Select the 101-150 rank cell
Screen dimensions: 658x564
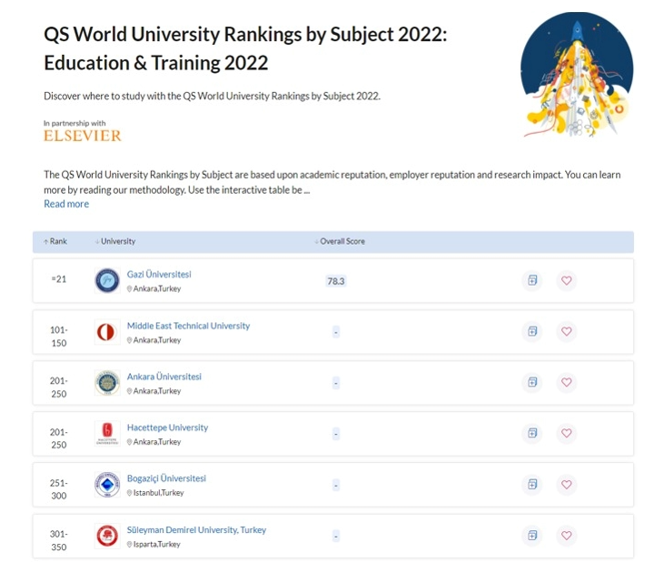pyautogui.click(x=59, y=337)
